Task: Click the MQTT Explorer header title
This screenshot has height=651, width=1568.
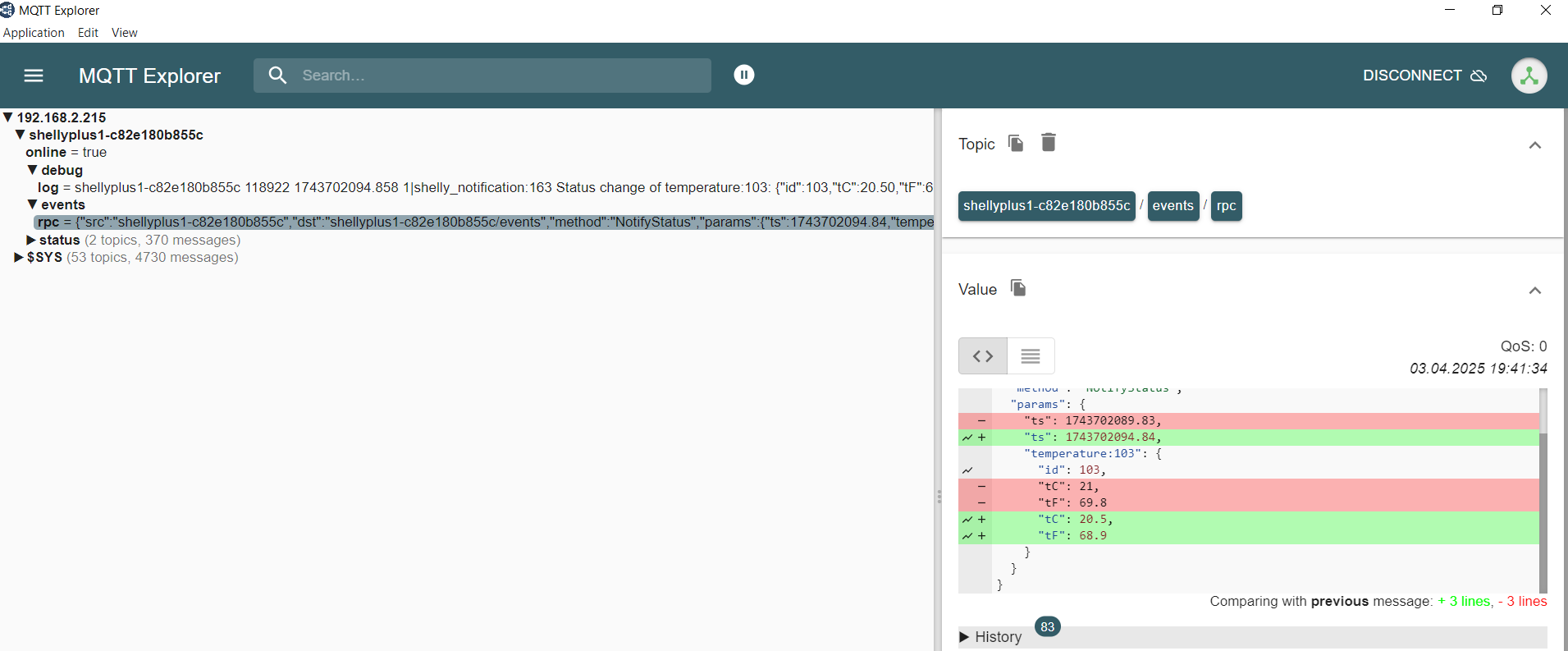Action: point(149,76)
